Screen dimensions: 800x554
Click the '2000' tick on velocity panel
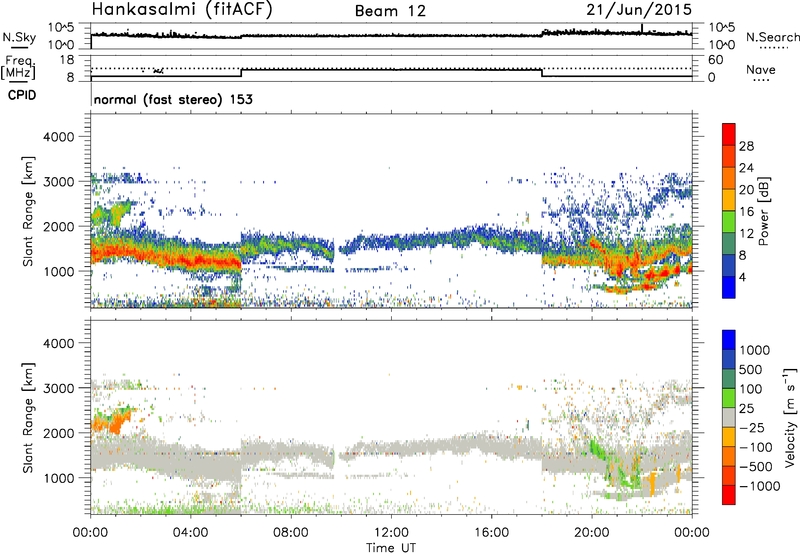point(58,433)
